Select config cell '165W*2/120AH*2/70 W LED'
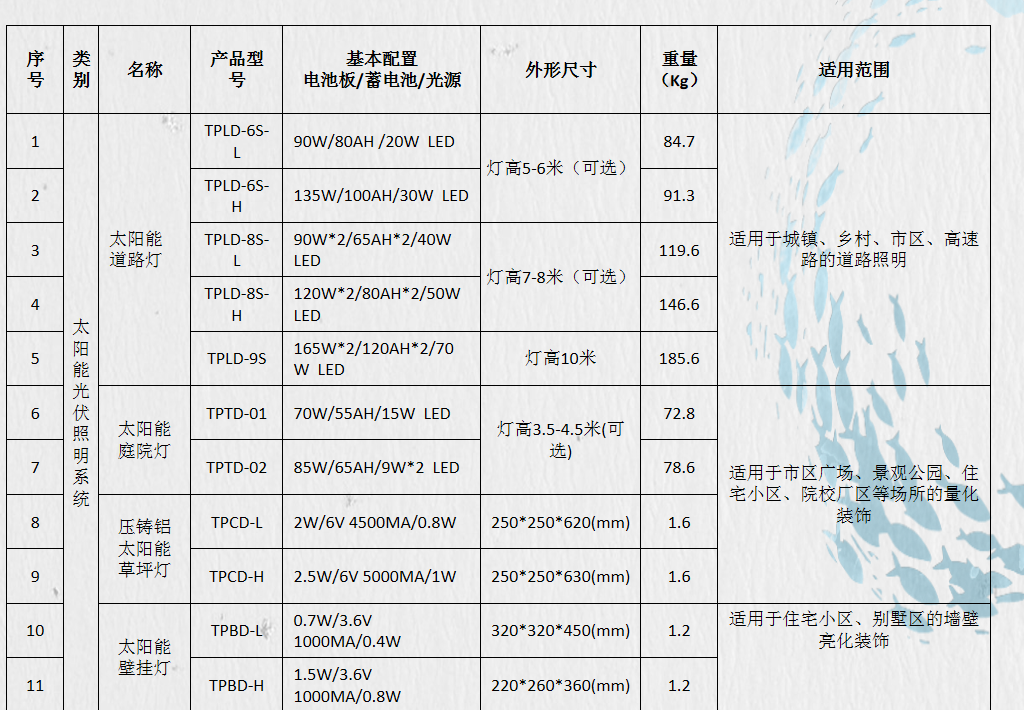Viewport: 1024px width, 710px height. pyautogui.click(x=381, y=358)
